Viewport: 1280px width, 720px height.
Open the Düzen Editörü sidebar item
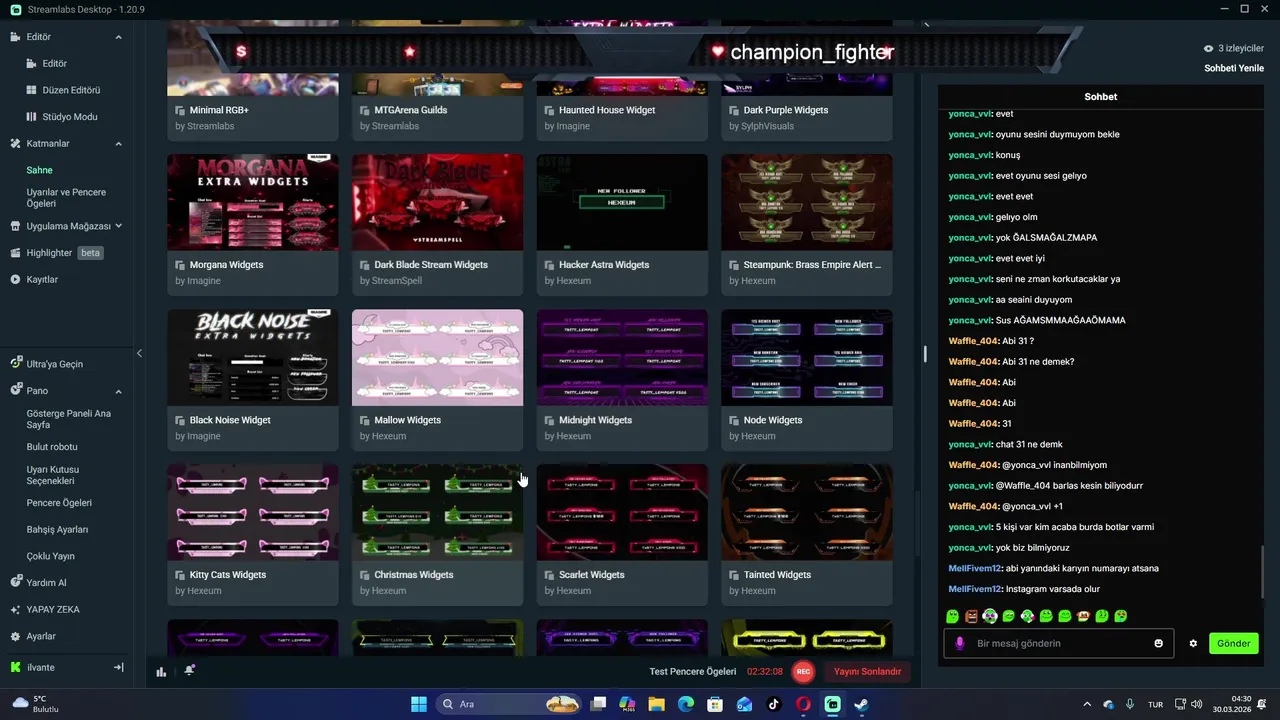coord(71,90)
